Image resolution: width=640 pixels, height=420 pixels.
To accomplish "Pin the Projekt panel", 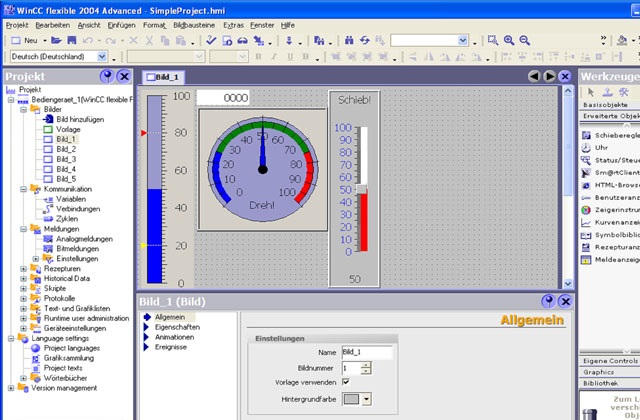I will pyautogui.click(x=107, y=76).
